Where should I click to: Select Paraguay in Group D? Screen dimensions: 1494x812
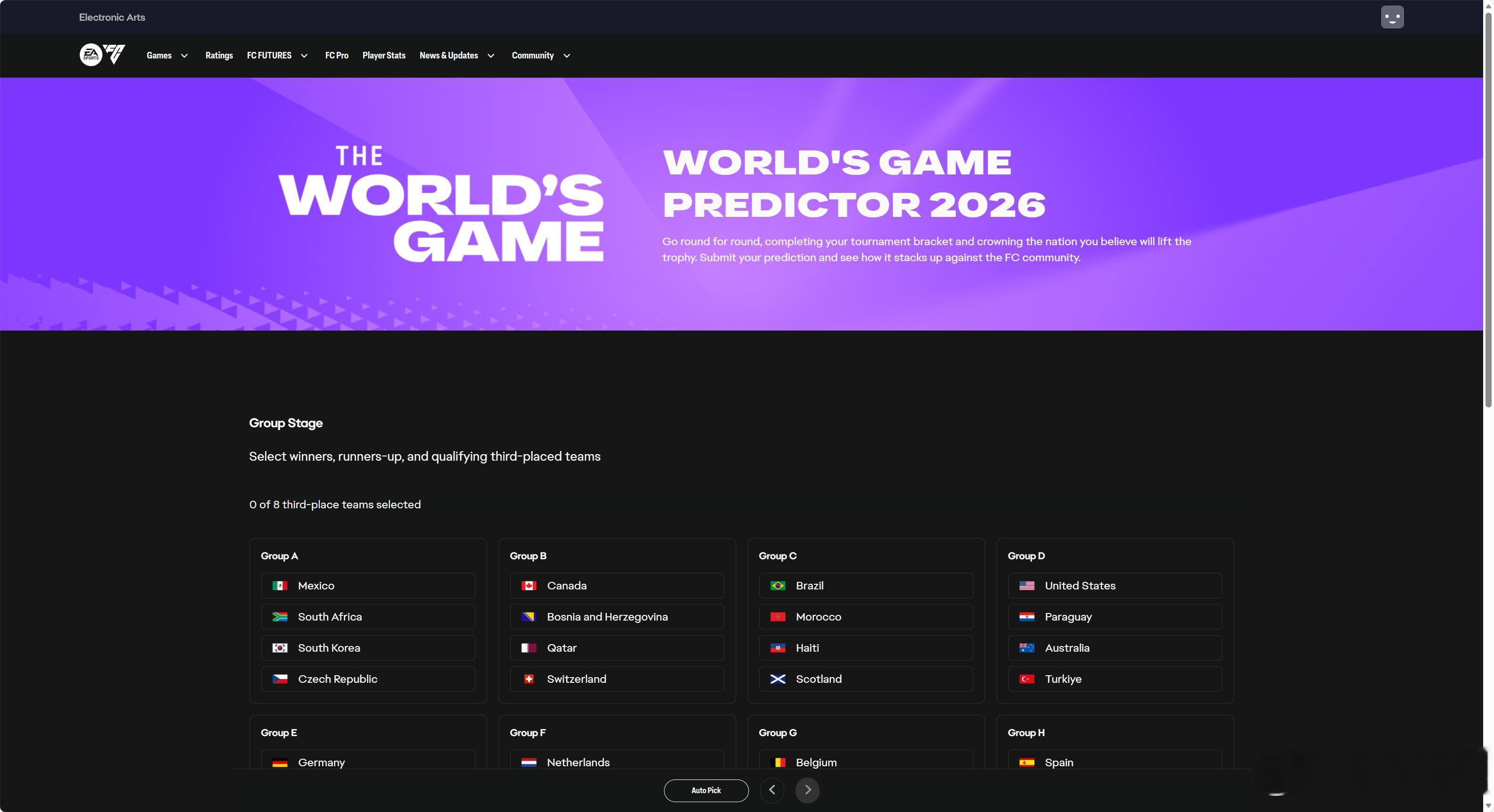[1115, 617]
